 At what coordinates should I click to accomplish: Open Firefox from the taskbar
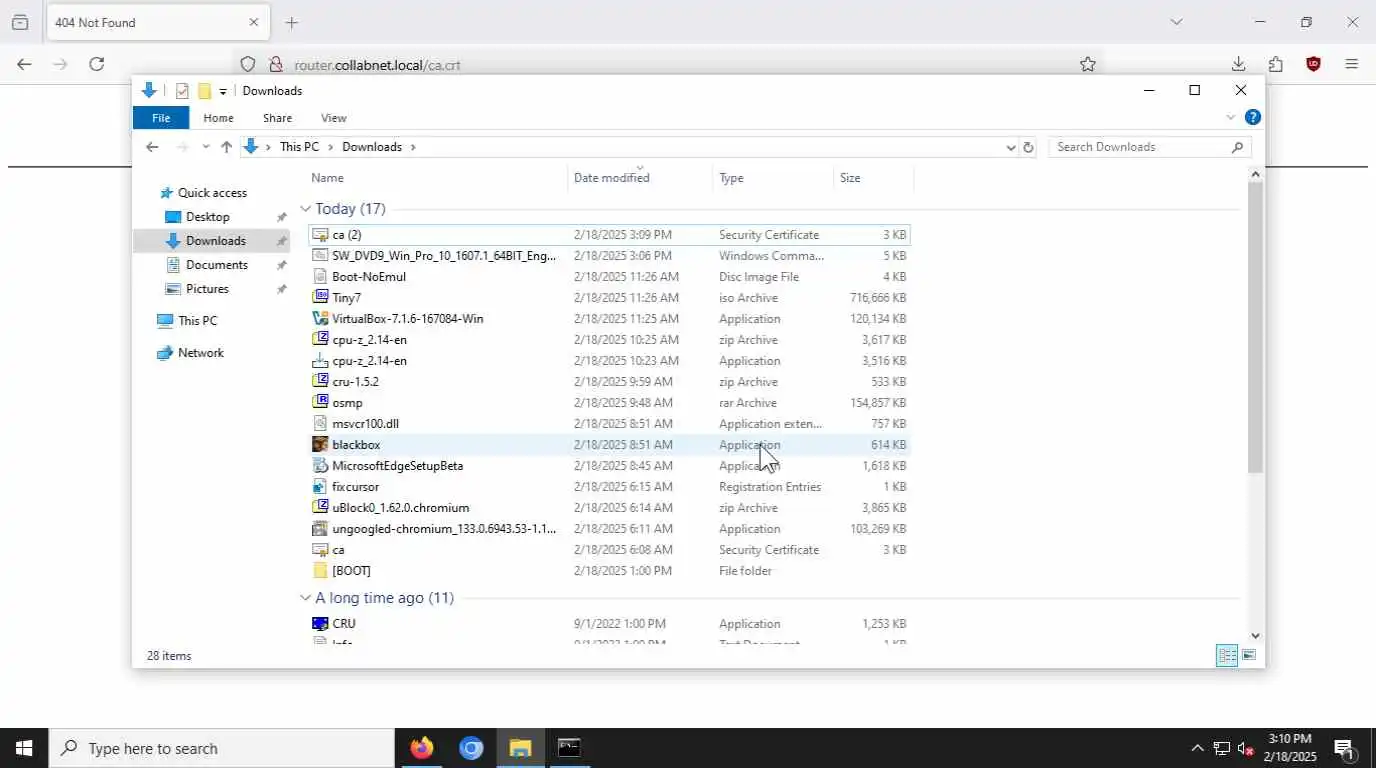(x=422, y=748)
